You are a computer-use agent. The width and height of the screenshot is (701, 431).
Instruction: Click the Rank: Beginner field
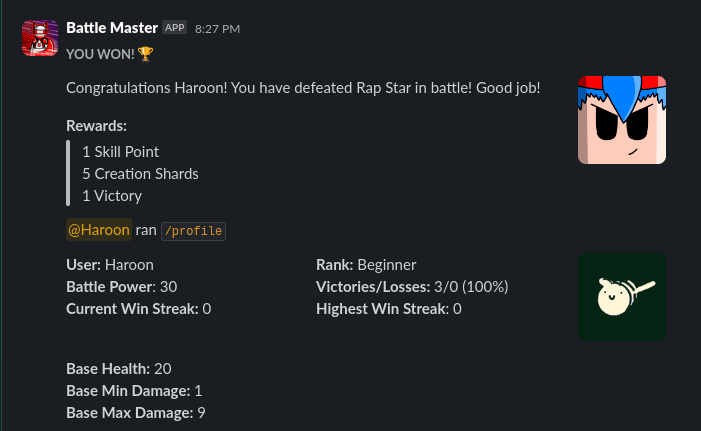click(366, 265)
